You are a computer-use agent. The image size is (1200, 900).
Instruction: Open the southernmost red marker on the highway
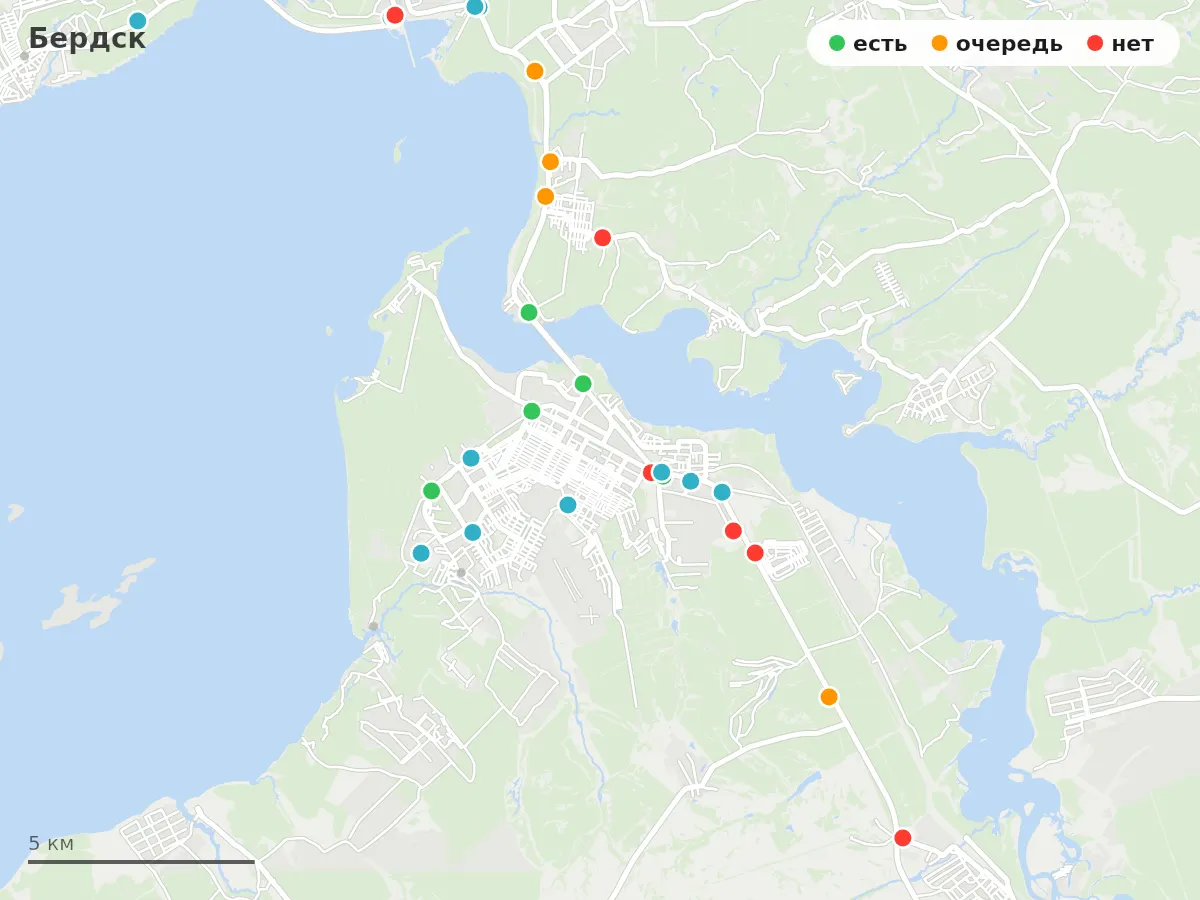903,838
